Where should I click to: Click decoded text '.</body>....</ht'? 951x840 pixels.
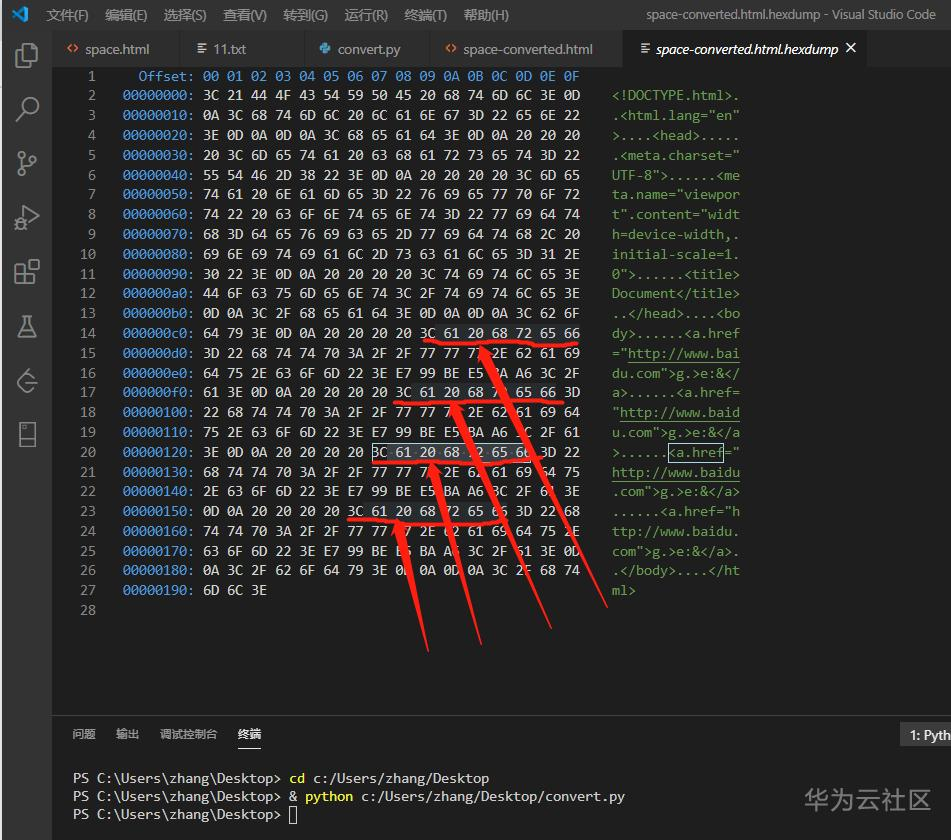tap(675, 571)
